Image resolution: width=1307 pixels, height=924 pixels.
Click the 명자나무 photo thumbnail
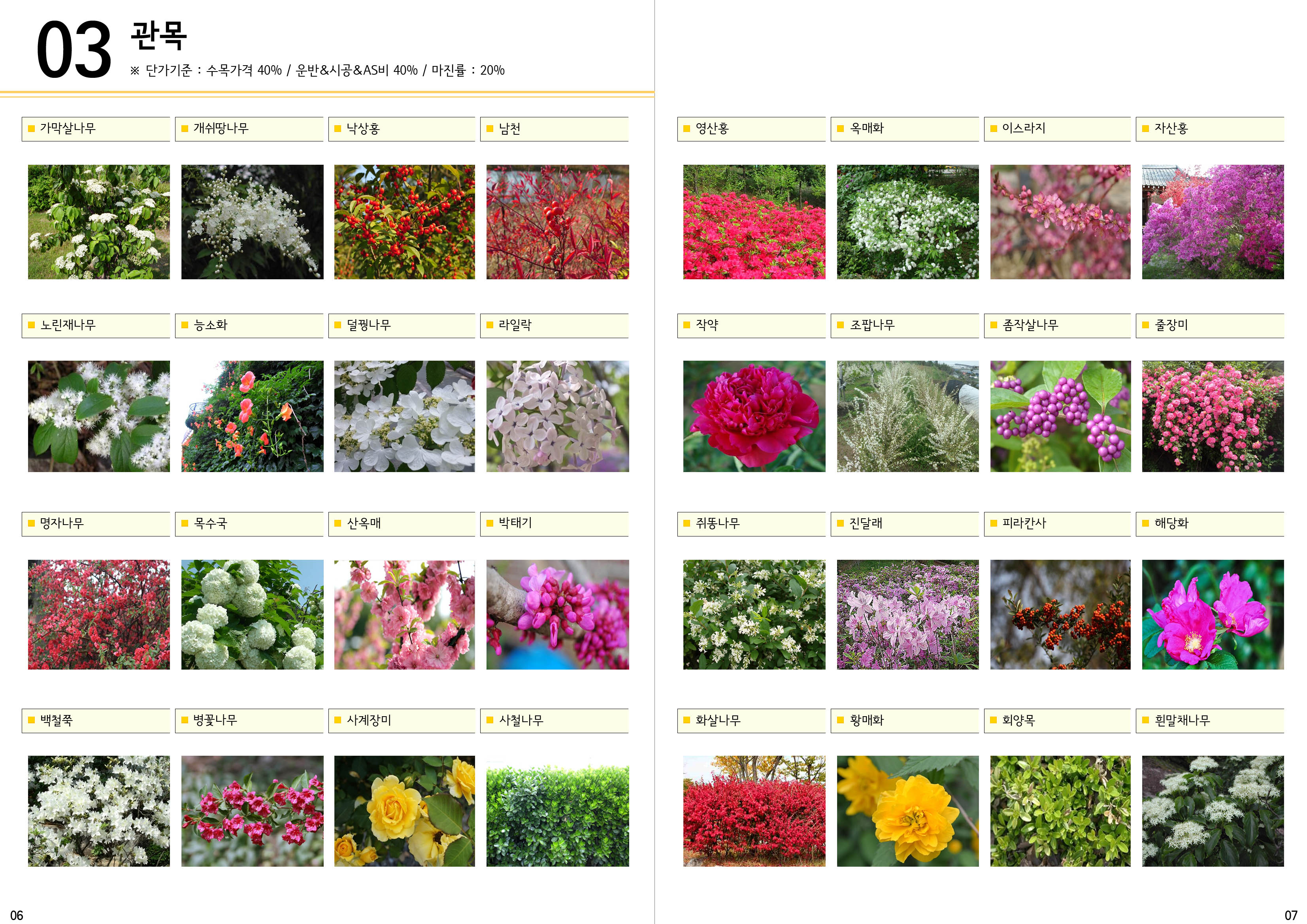pos(99,614)
